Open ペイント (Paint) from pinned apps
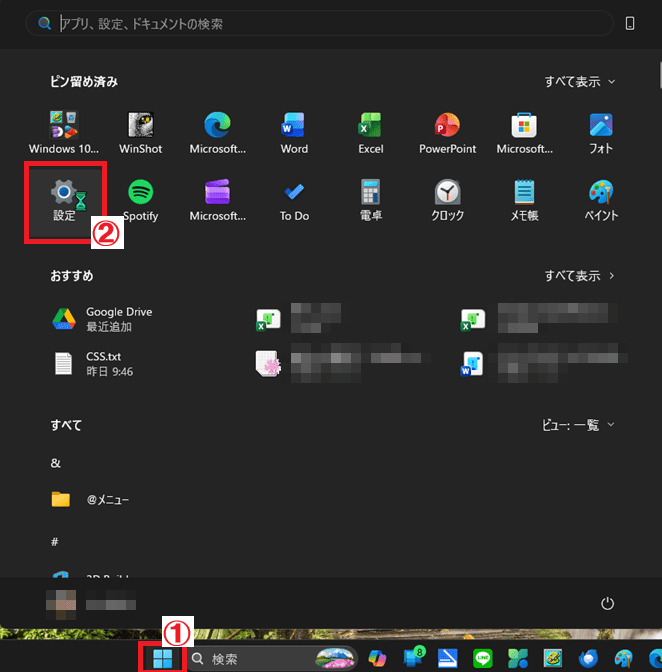Image resolution: width=662 pixels, height=672 pixels. coord(601,200)
